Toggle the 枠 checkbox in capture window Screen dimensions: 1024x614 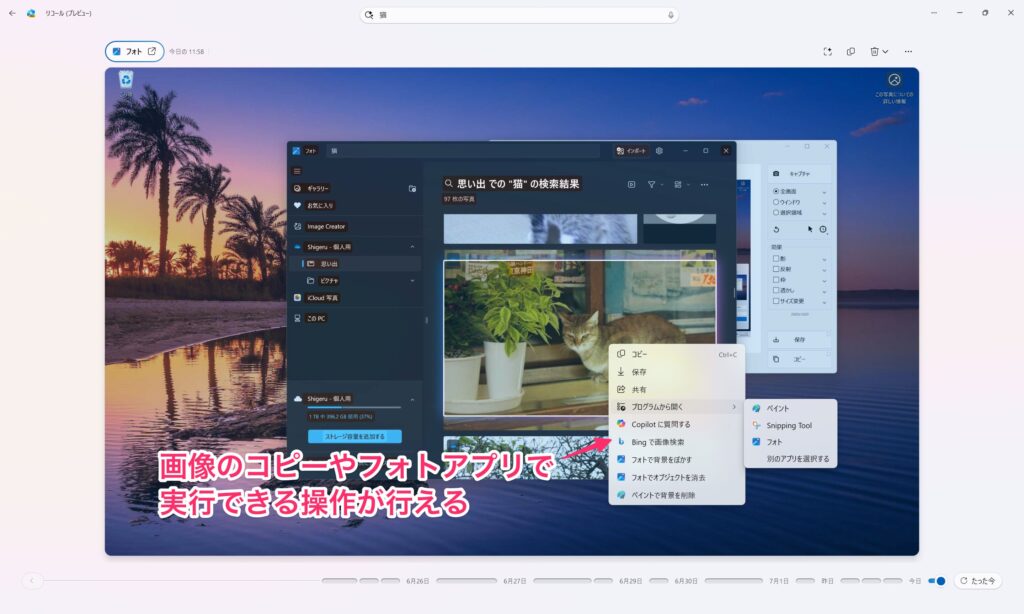(x=776, y=280)
